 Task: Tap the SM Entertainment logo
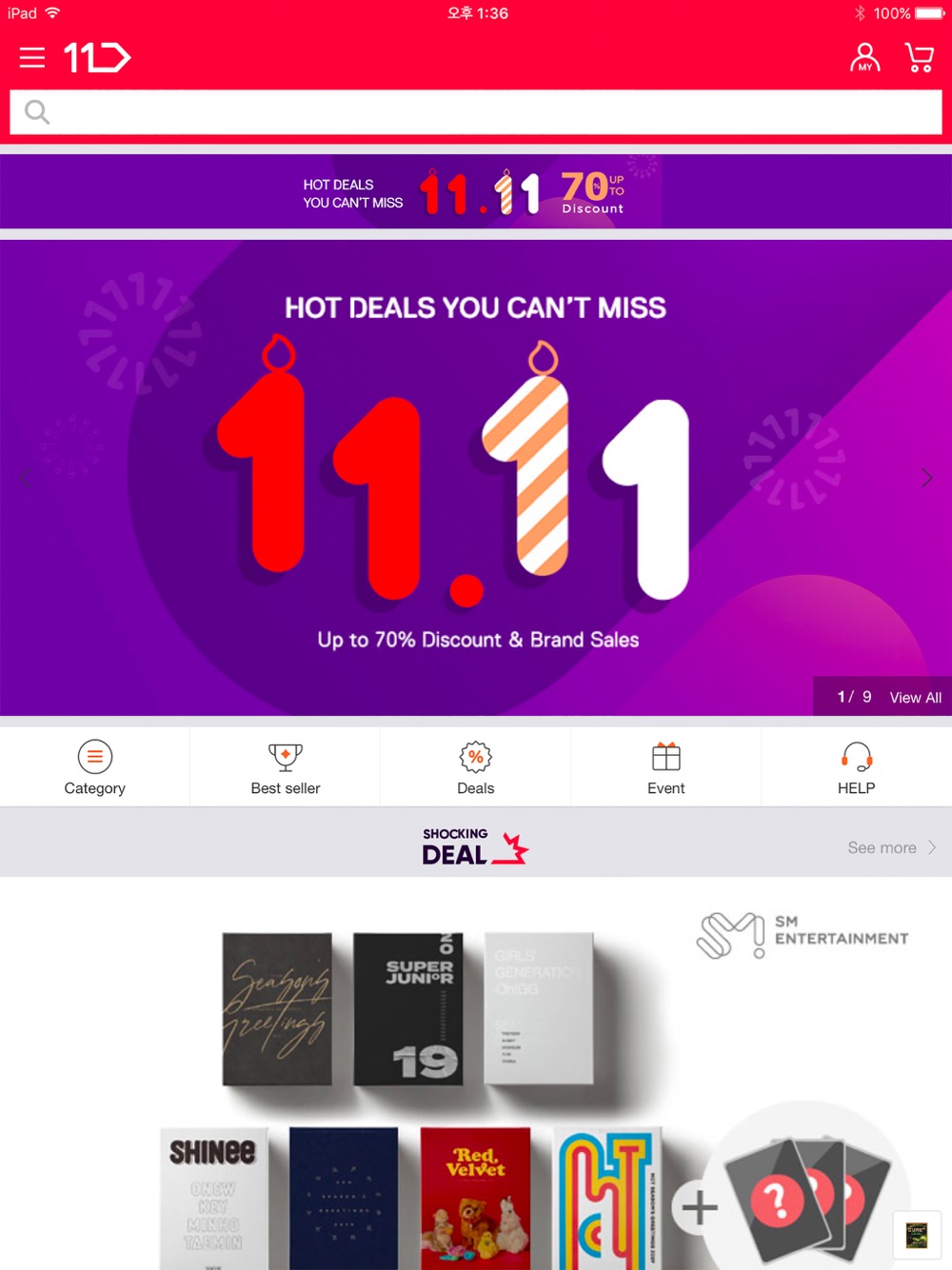pyautogui.click(x=803, y=933)
